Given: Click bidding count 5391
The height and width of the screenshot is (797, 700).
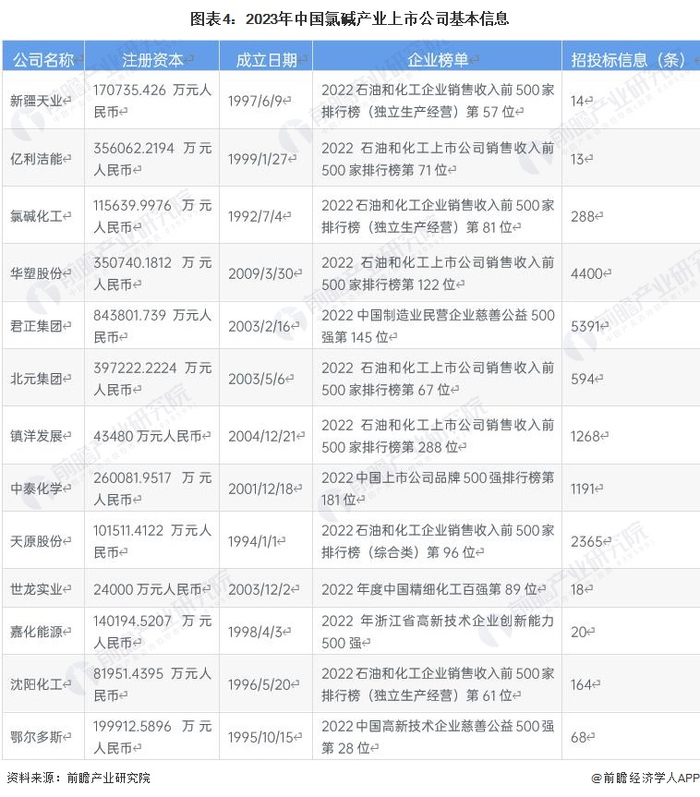Looking at the screenshot, I should click(586, 326).
